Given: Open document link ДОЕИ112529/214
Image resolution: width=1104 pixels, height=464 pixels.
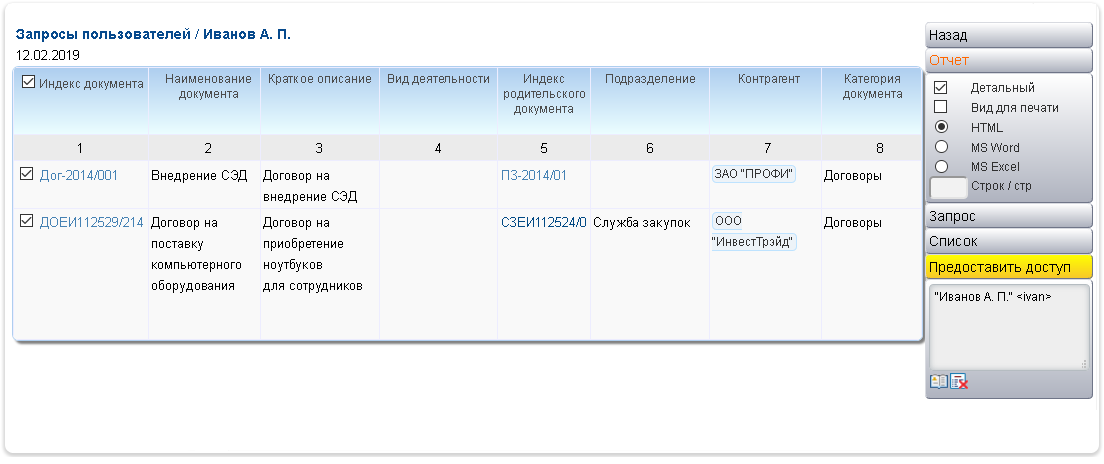Looking at the screenshot, I should pos(91,223).
